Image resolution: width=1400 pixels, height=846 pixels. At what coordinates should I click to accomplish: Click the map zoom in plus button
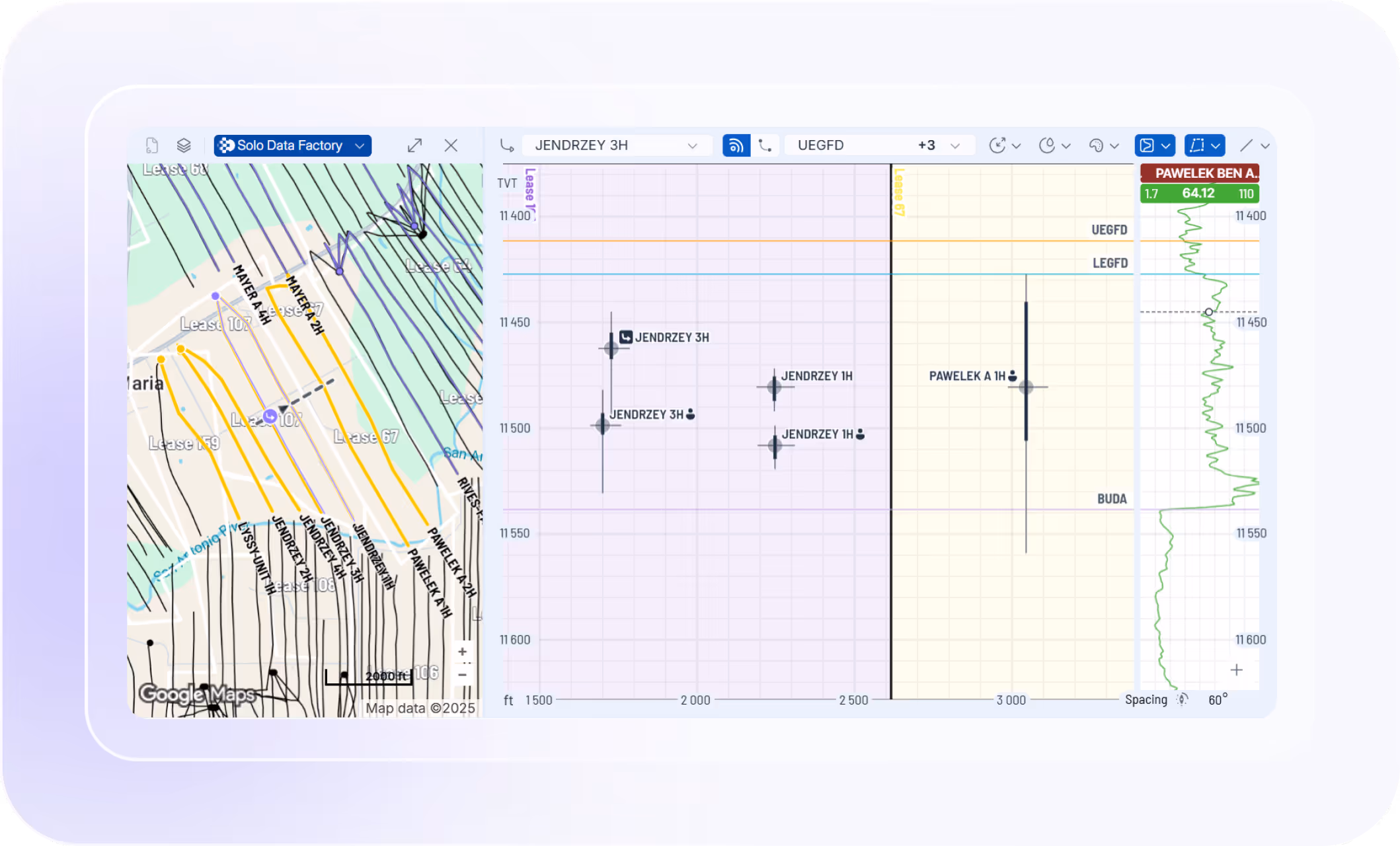462,652
